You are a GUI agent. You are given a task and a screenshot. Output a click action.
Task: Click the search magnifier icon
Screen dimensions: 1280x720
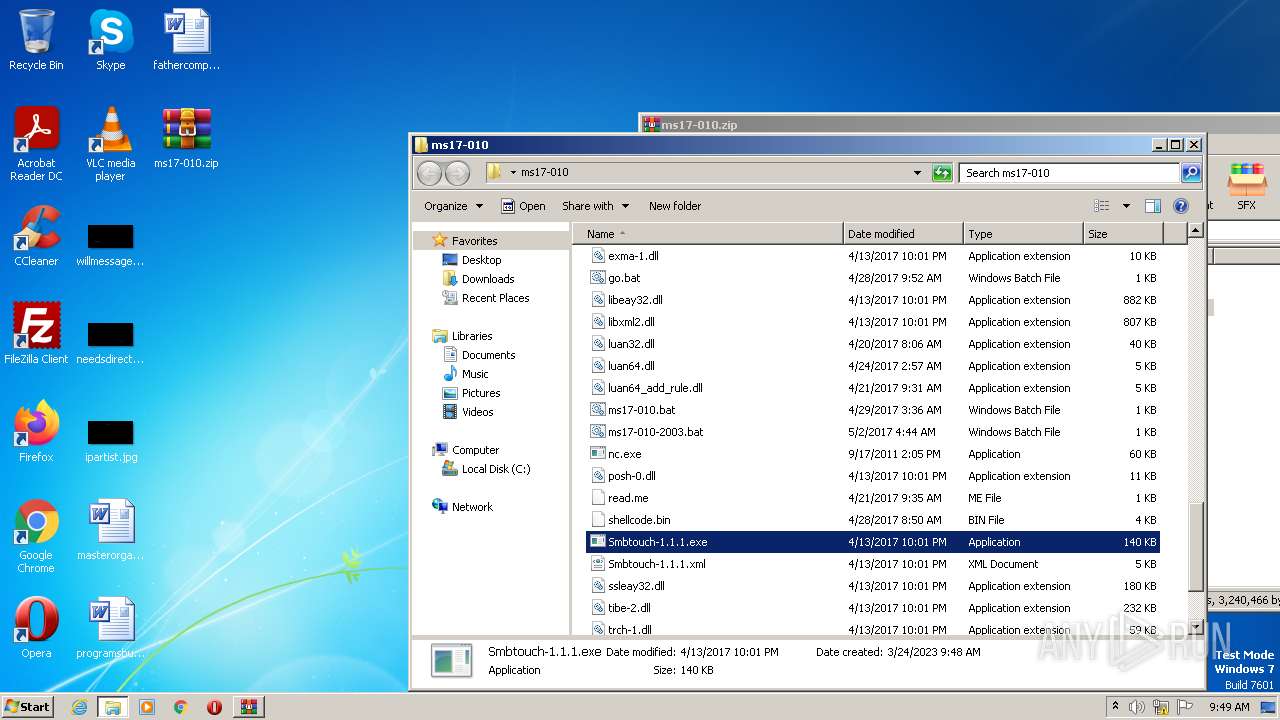click(1190, 173)
